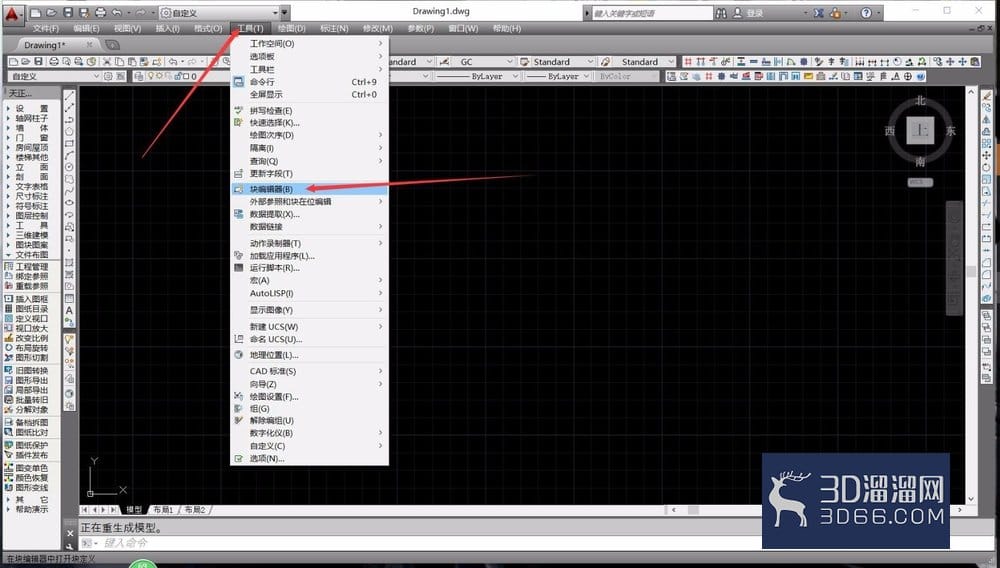Click the Open file icon in quick access toolbar
The height and width of the screenshot is (568, 1000).
[x=52, y=12]
